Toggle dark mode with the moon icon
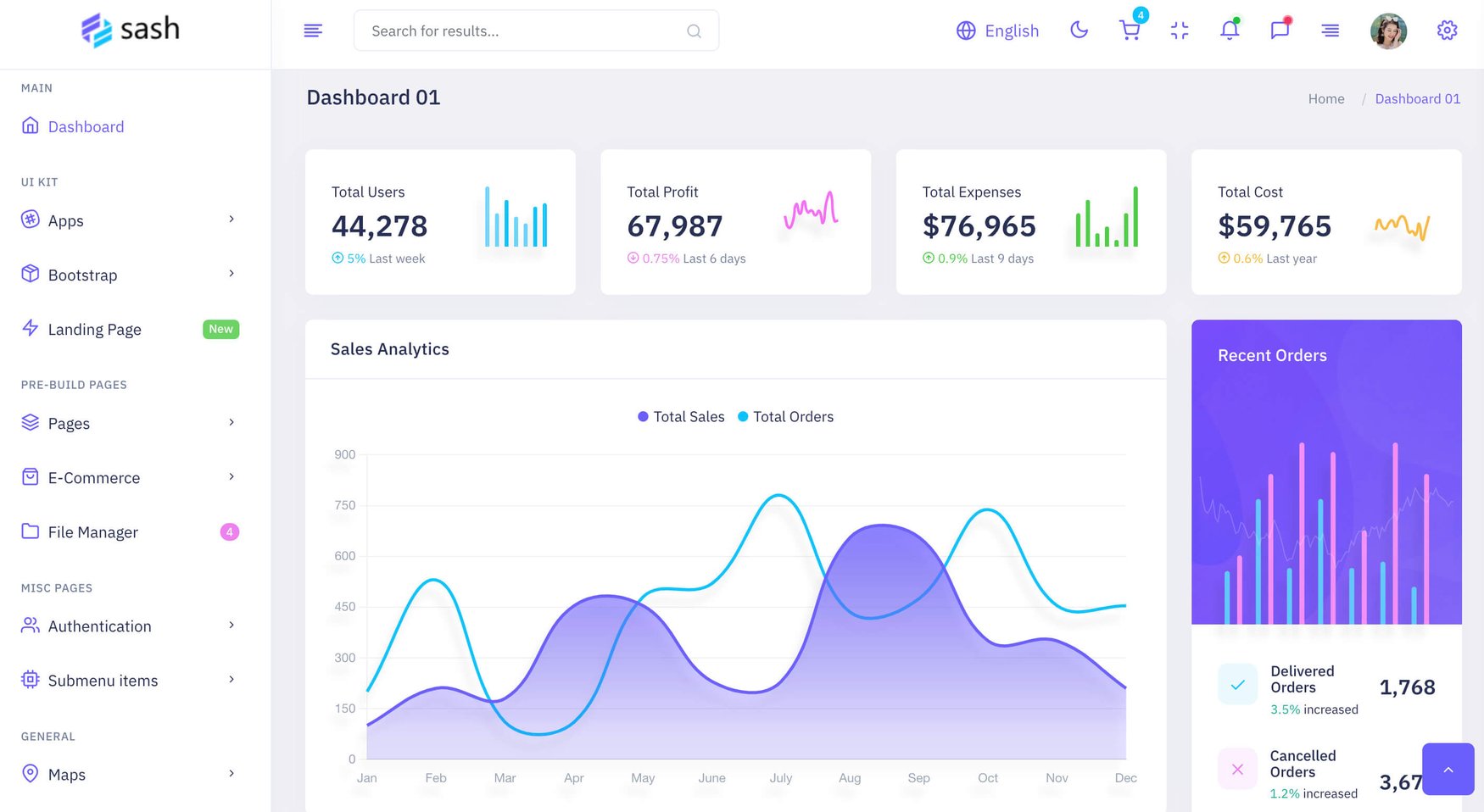This screenshot has height=812, width=1484. pyautogui.click(x=1079, y=30)
